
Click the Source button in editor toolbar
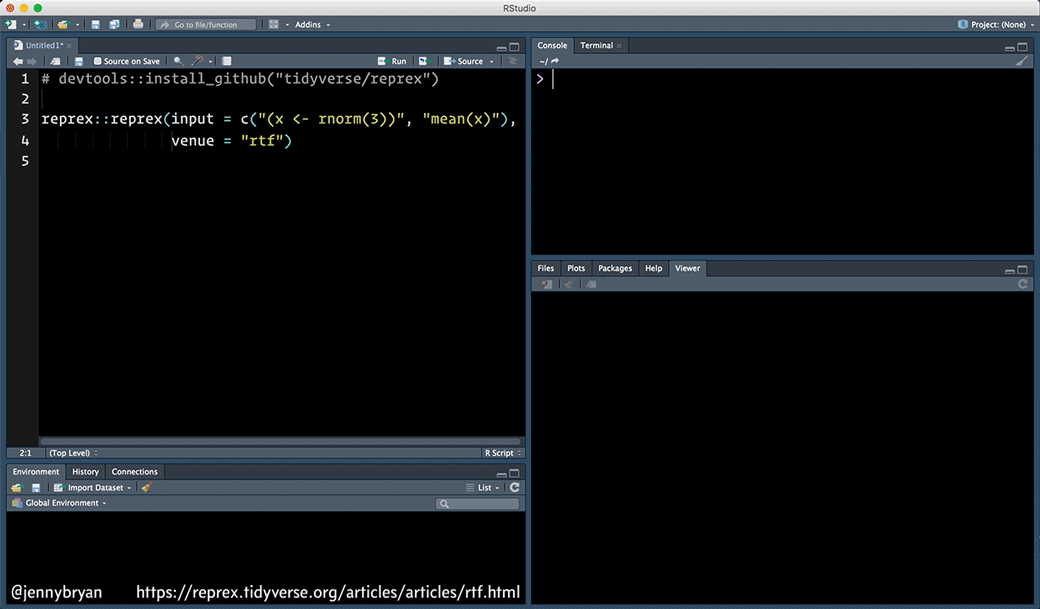click(464, 61)
